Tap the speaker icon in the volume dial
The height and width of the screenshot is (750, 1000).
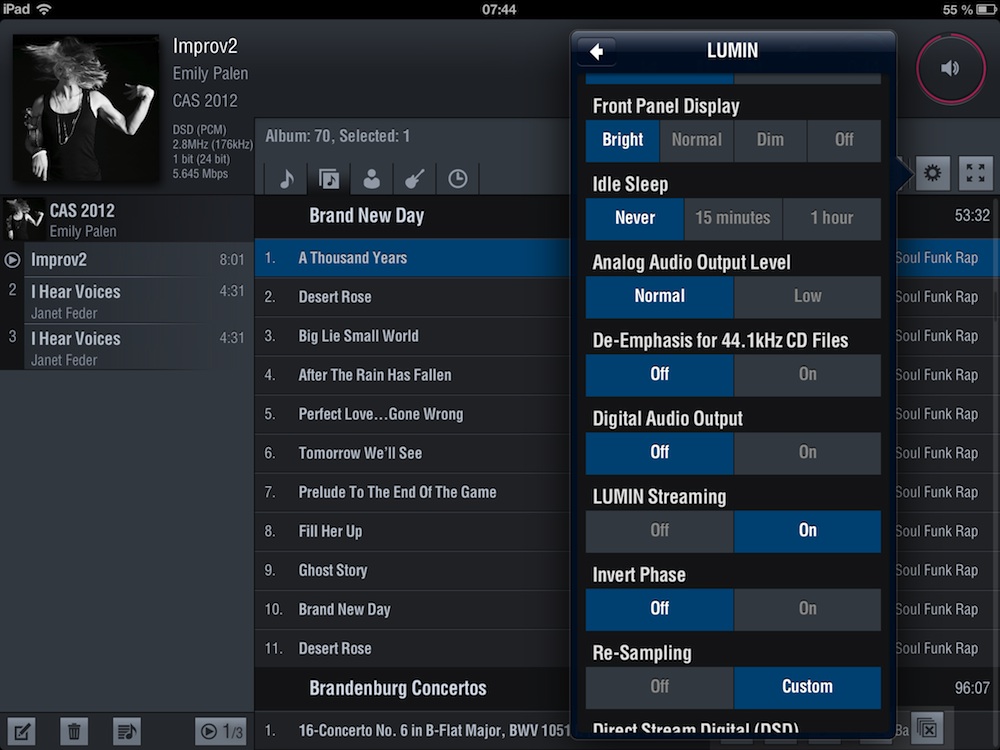(950, 68)
